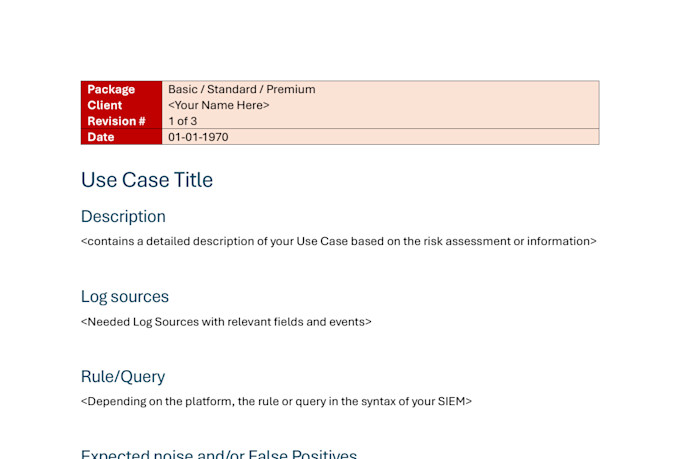
Task: Click the Revision # label cell
Action: point(116,121)
